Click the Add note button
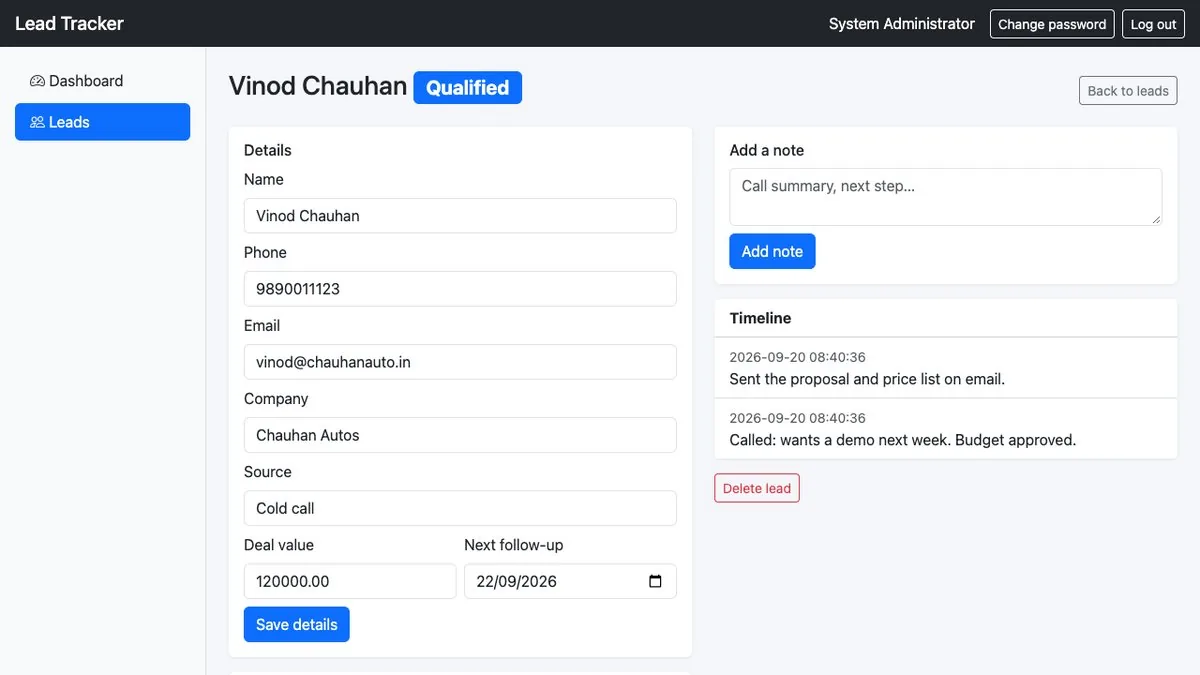This screenshot has width=1200, height=675. 772,251
